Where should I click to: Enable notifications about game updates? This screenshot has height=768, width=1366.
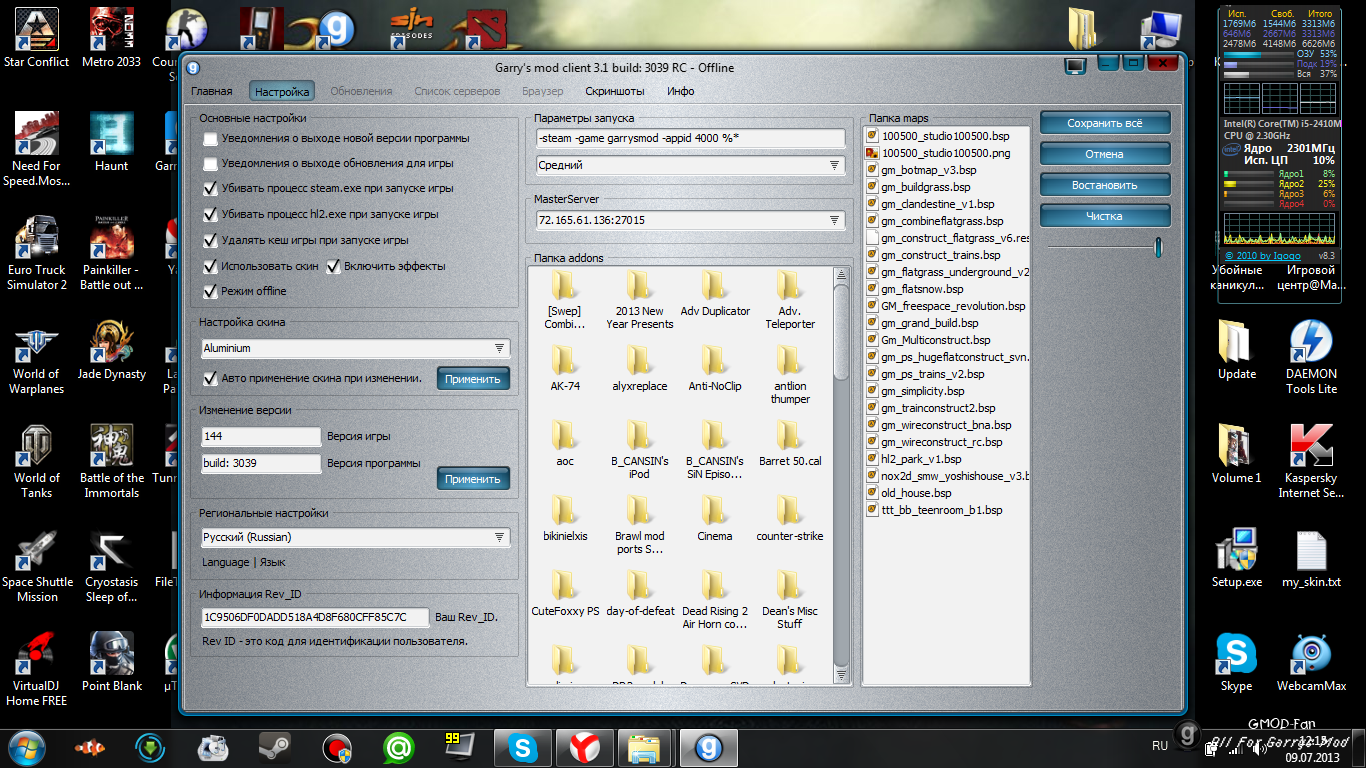coord(210,163)
